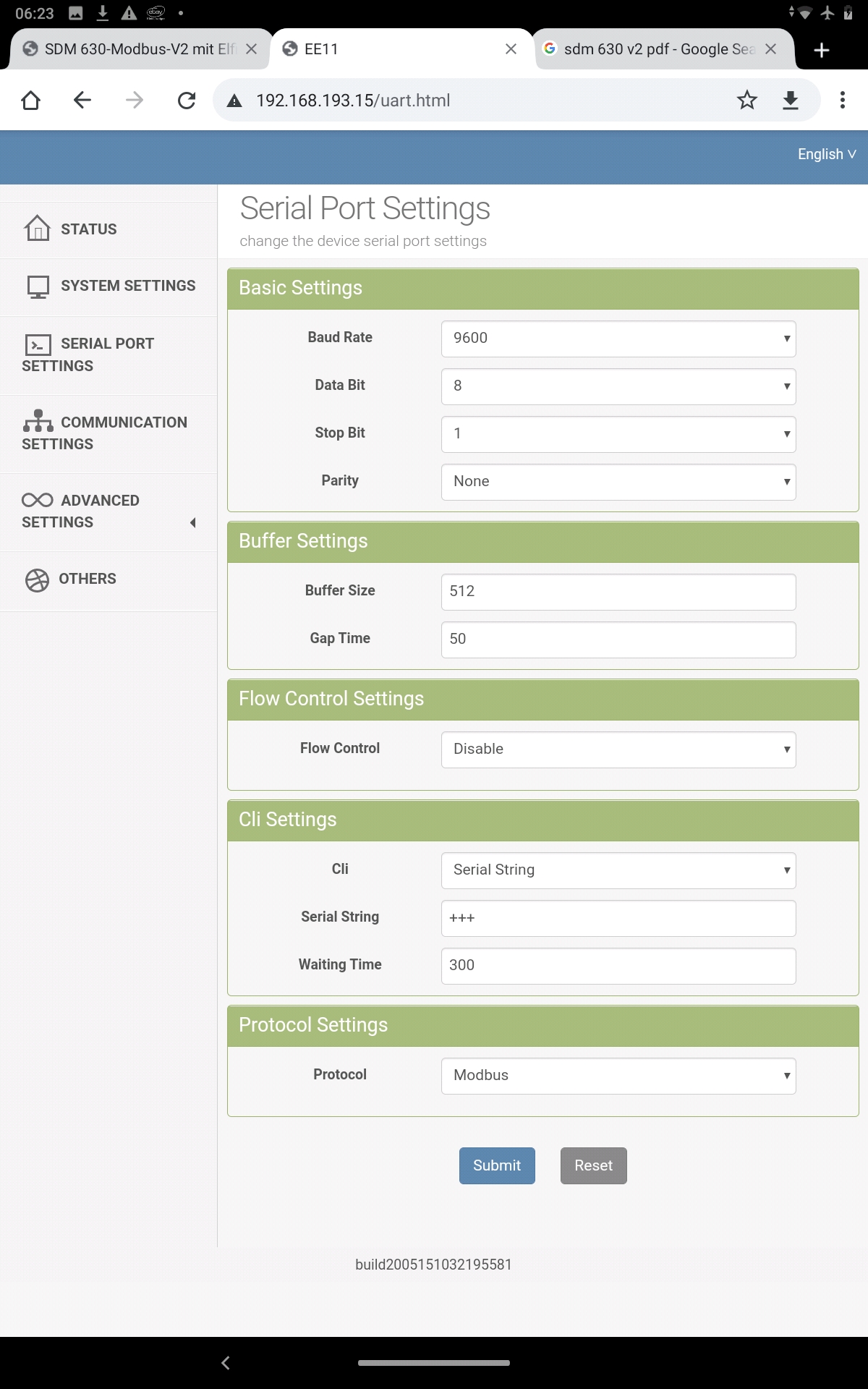
Task: Open the Baud Rate dropdown
Action: coord(618,339)
